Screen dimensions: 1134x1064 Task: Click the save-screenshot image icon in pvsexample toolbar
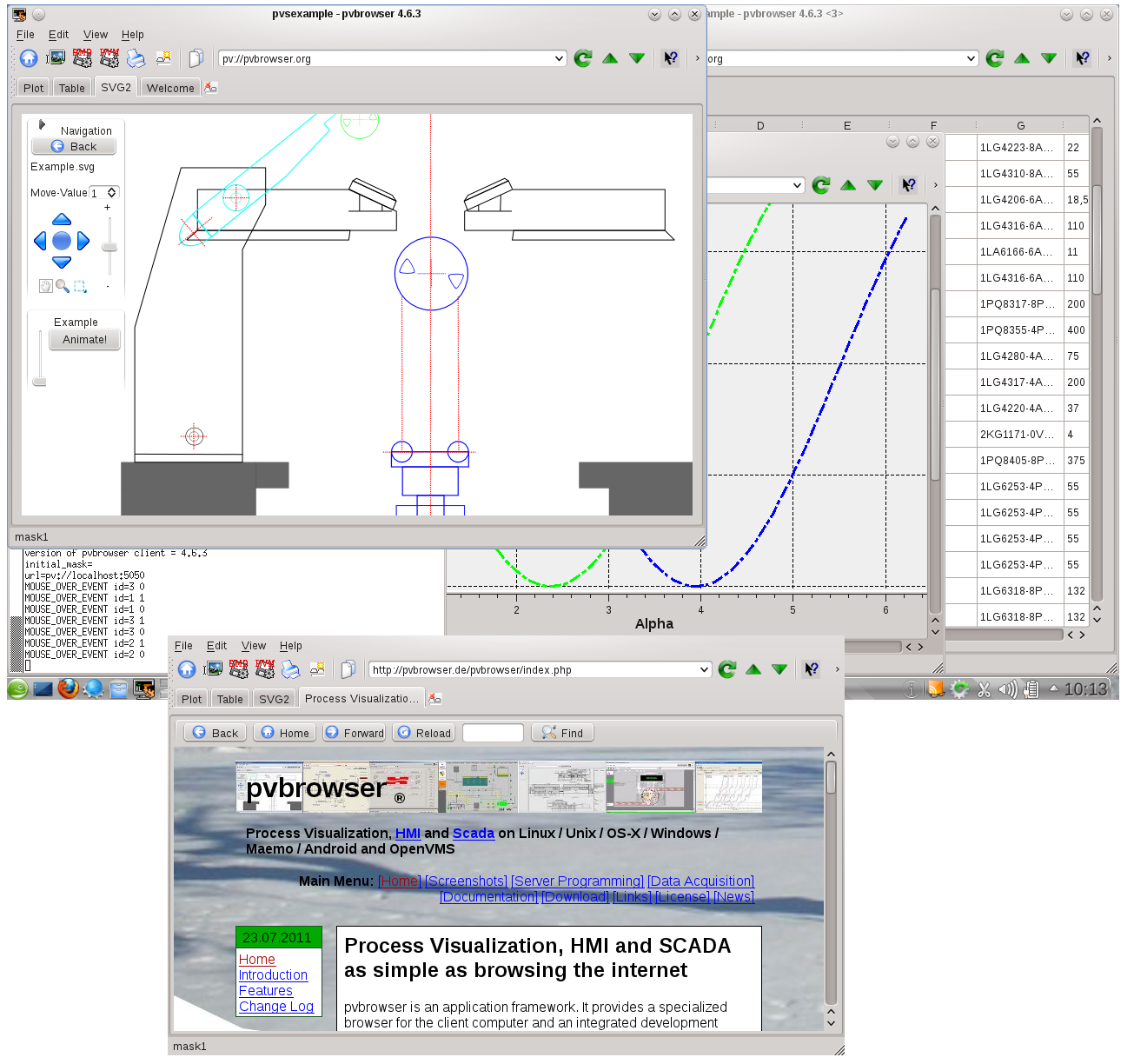click(56, 58)
